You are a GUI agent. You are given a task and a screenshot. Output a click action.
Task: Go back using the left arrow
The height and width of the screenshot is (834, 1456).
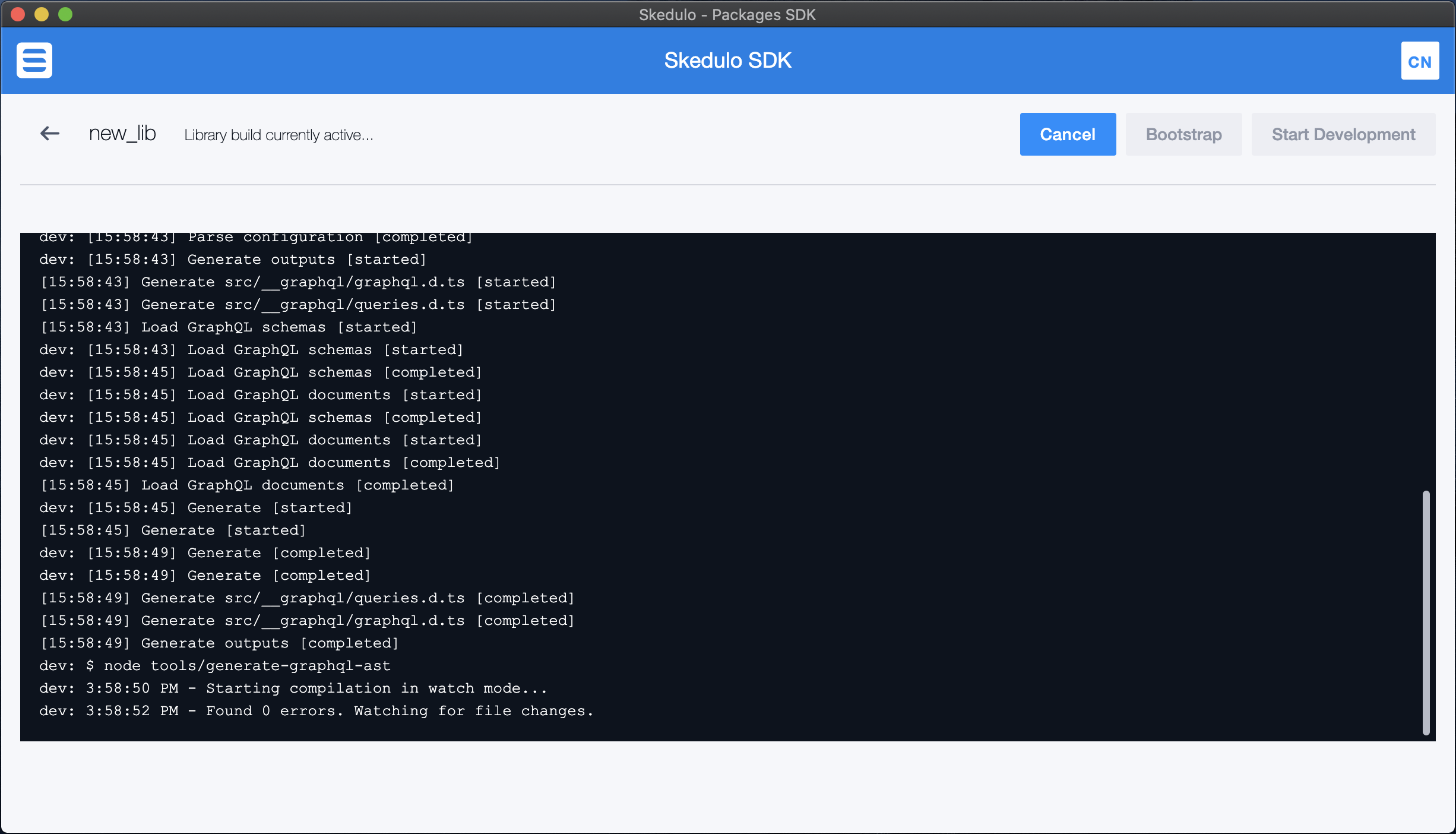click(50, 134)
